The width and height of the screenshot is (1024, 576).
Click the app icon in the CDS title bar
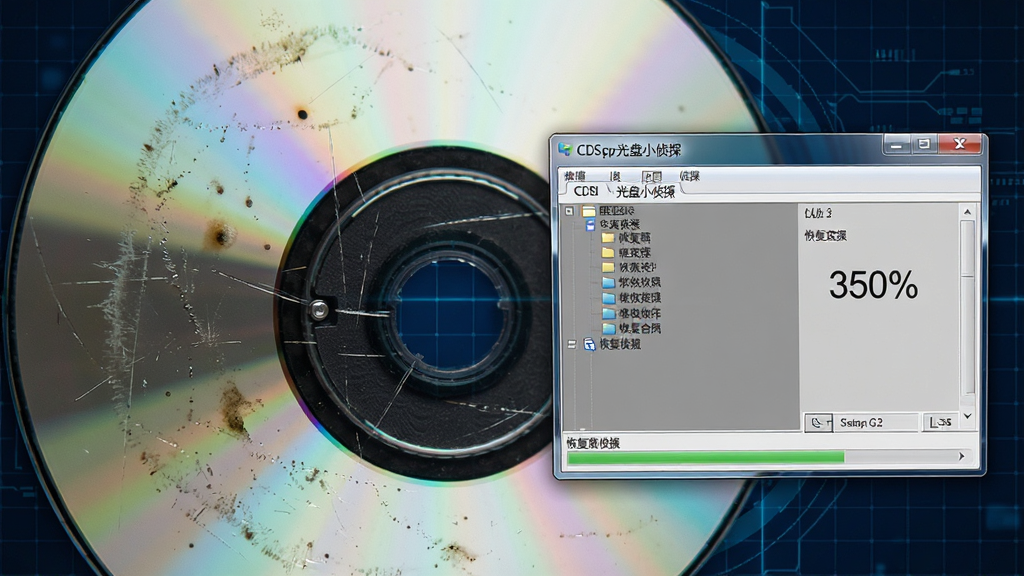[x=565, y=150]
